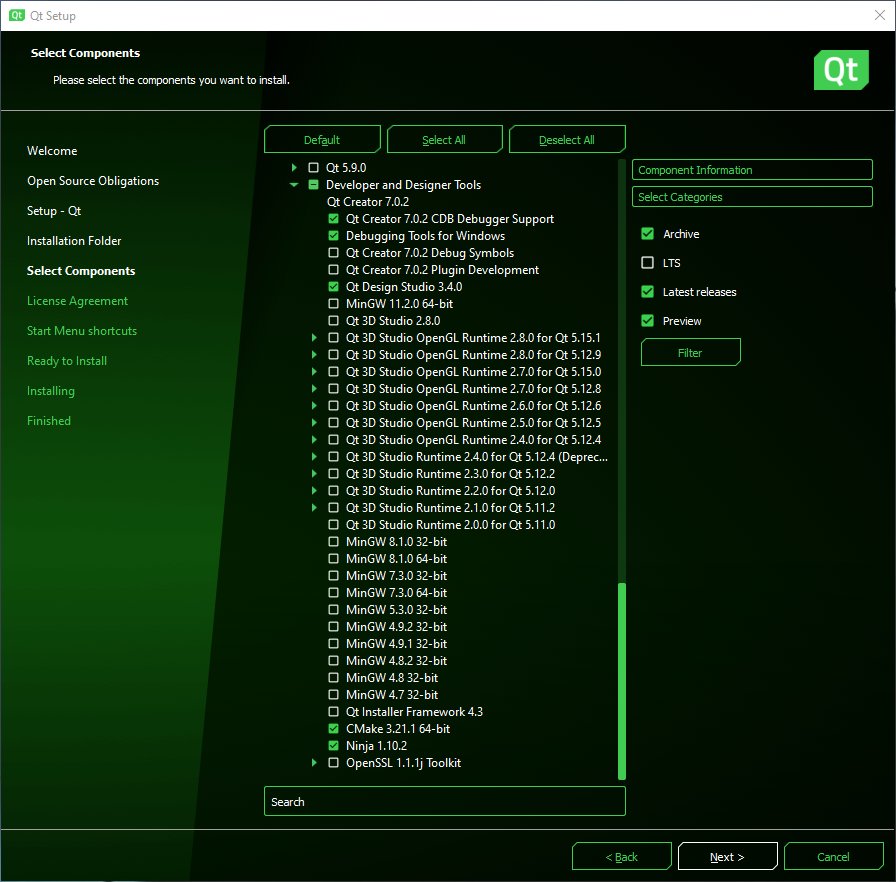Expand OpenGL Runtime 2.8.0 for Qt 5.15.1
Screen dimensions: 896x882
point(314,338)
